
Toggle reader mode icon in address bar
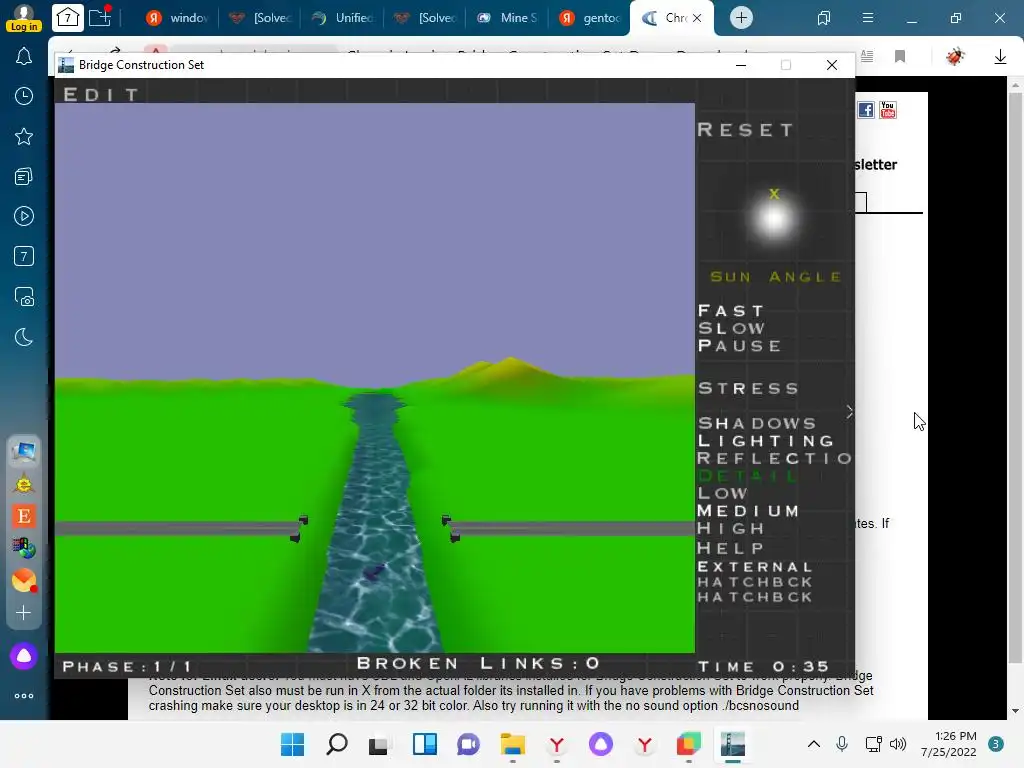coord(867,56)
